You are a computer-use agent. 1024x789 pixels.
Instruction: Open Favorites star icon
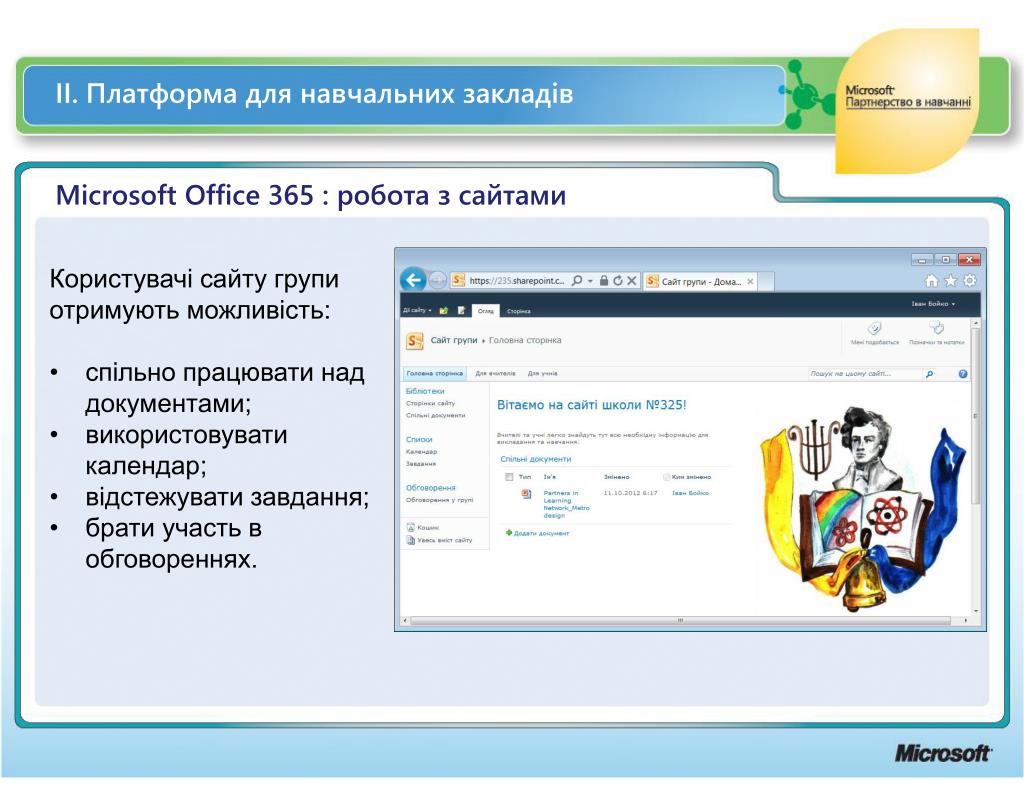pos(951,281)
